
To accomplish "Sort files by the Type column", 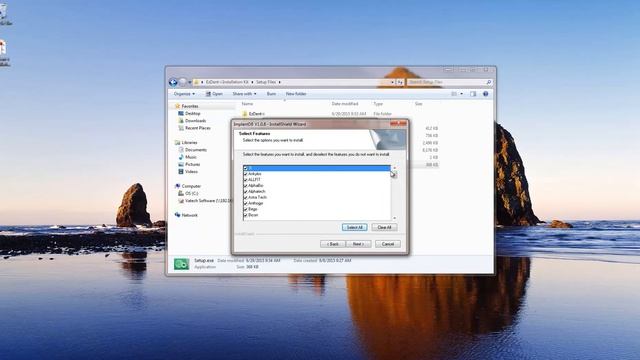I will (x=378, y=104).
